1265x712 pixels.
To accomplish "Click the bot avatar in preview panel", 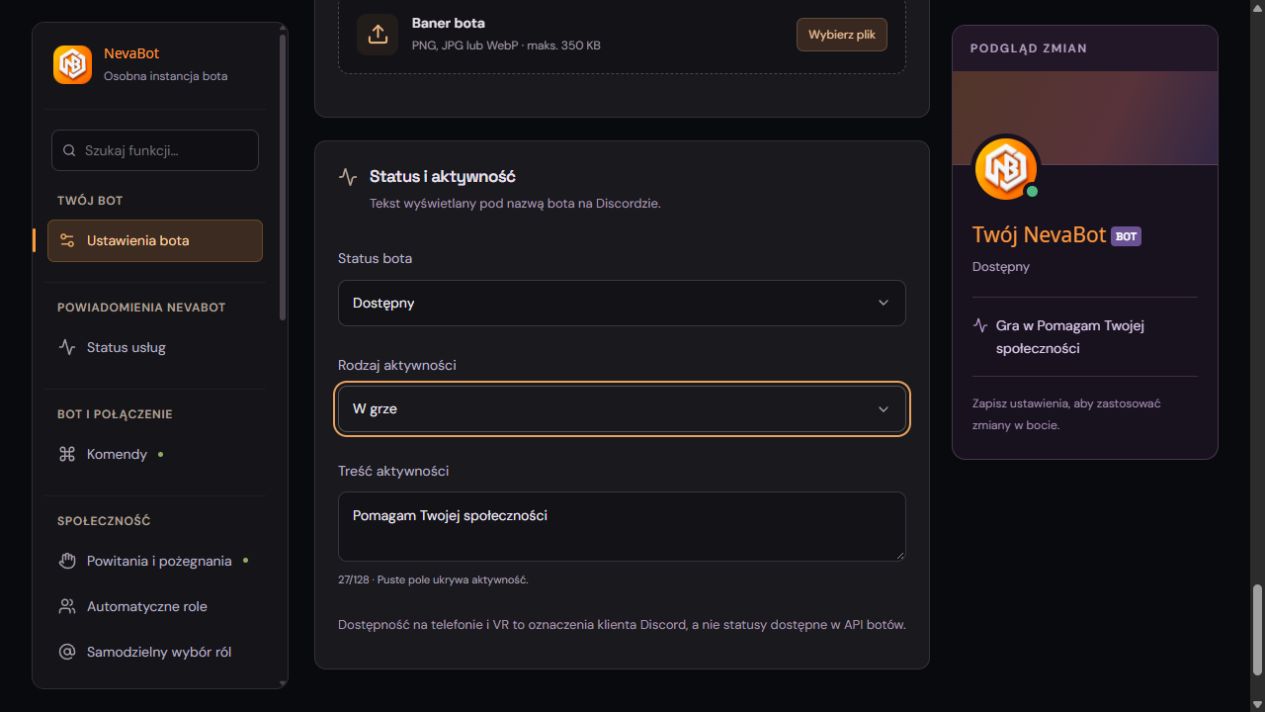I will pos(1006,168).
